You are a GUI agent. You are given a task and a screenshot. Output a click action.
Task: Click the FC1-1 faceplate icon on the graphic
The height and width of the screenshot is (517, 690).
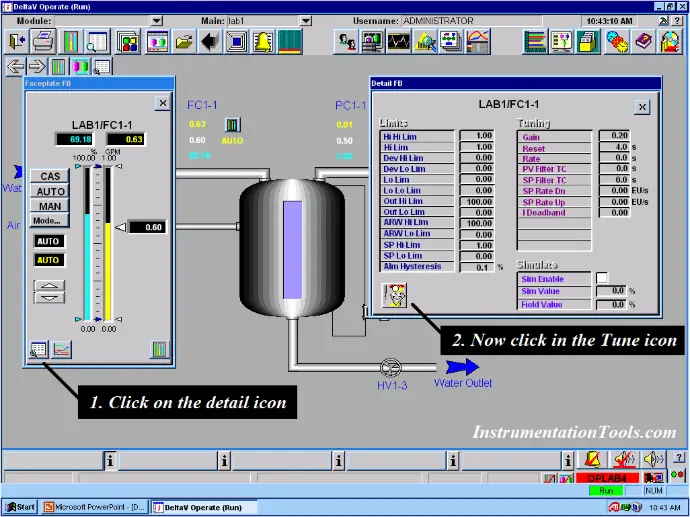(232, 125)
